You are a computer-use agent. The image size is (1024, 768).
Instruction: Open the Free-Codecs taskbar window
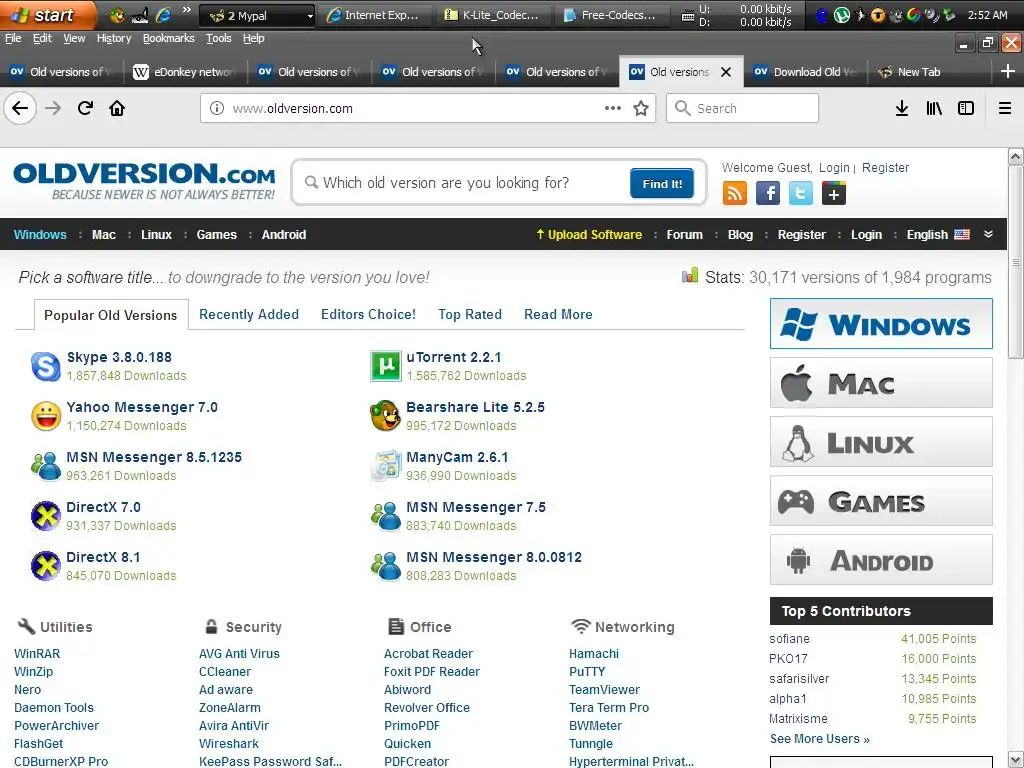[x=611, y=15]
